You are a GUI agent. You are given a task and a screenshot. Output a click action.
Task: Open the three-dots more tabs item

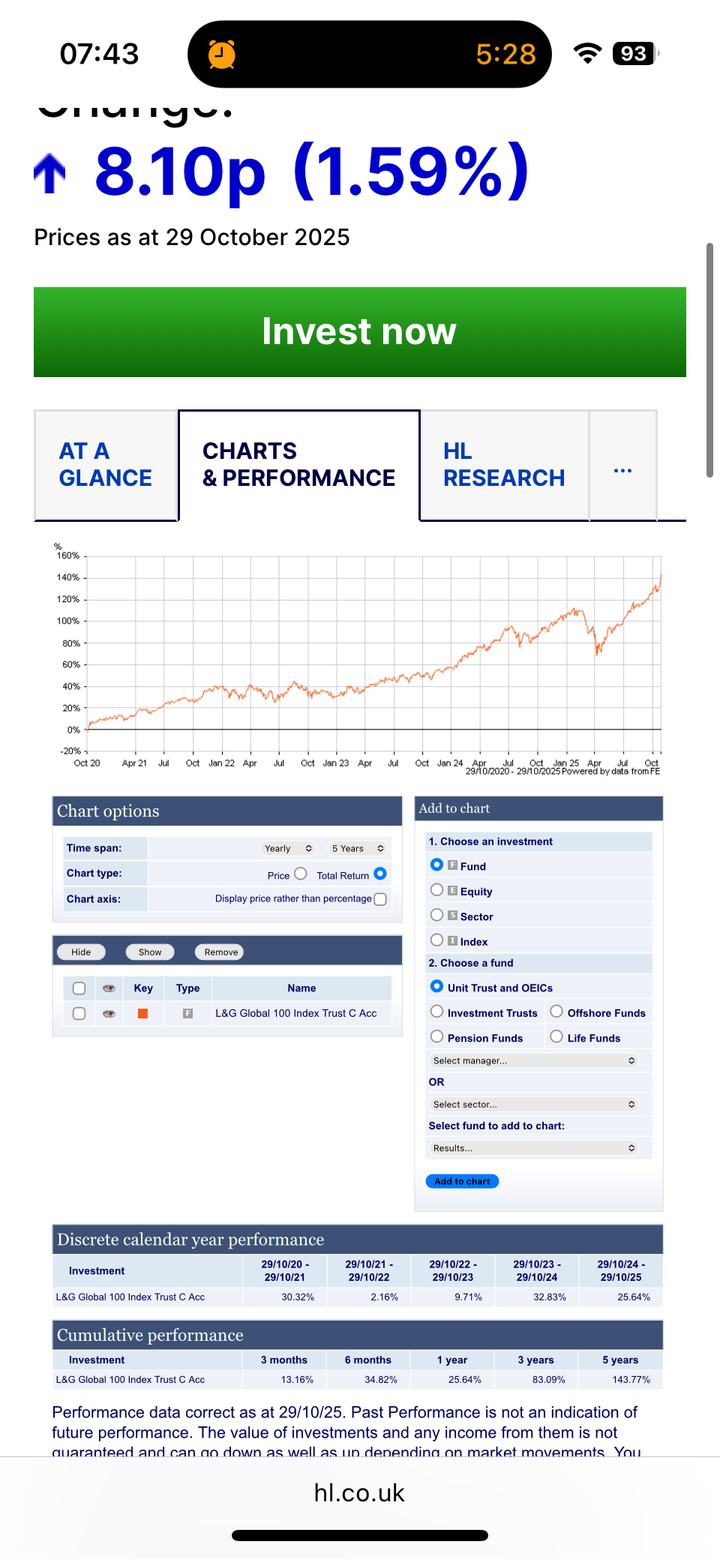point(622,466)
